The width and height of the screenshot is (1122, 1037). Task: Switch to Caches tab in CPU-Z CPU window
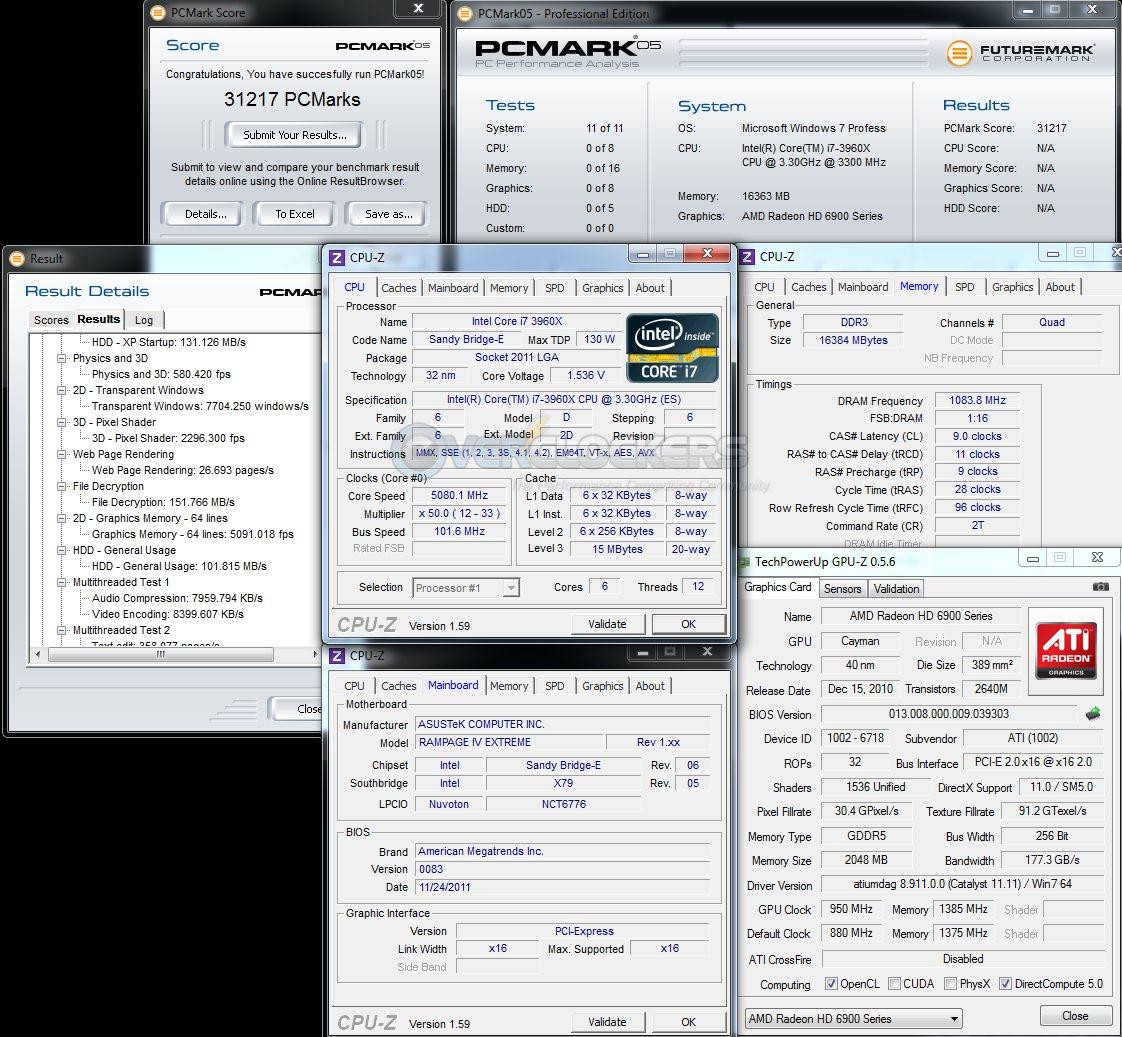399,288
